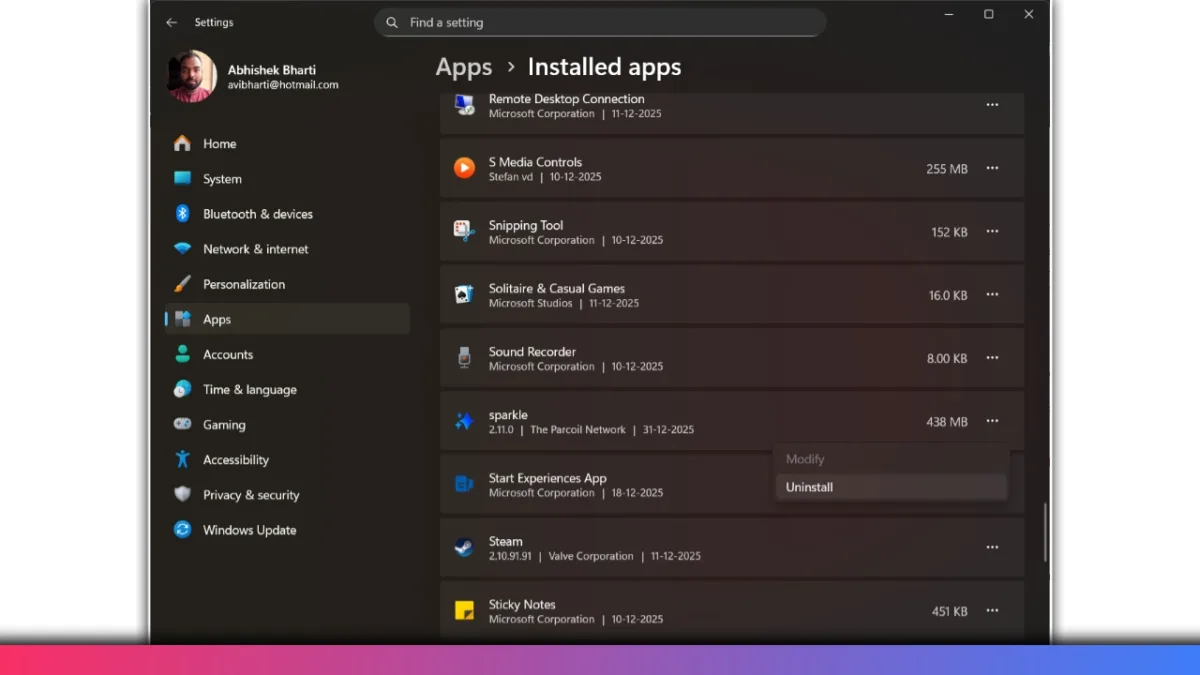Click the 16.0 KB size value
Image resolution: width=1200 pixels, height=675 pixels.
(948, 295)
